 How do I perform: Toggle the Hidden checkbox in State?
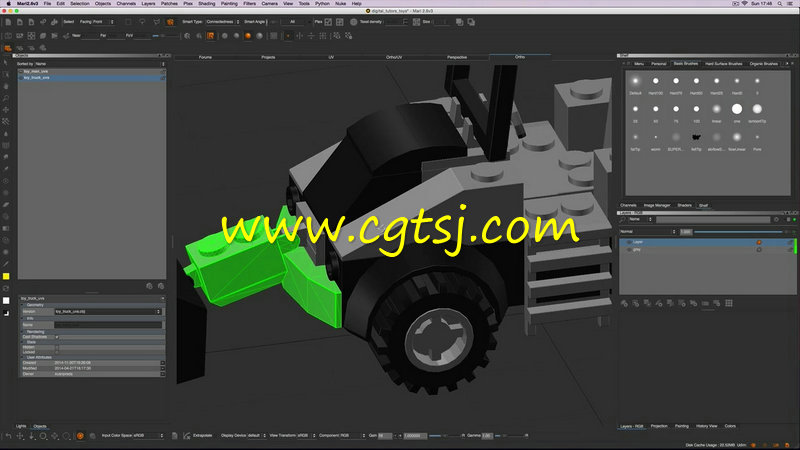coord(57,347)
